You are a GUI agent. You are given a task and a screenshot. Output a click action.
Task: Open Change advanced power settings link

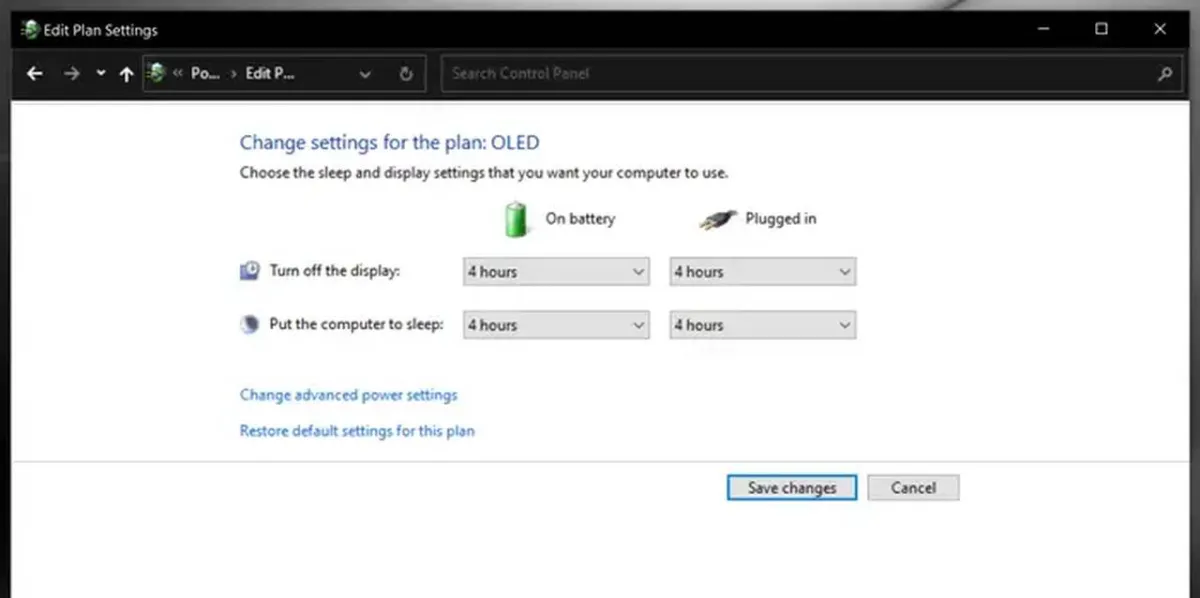348,395
